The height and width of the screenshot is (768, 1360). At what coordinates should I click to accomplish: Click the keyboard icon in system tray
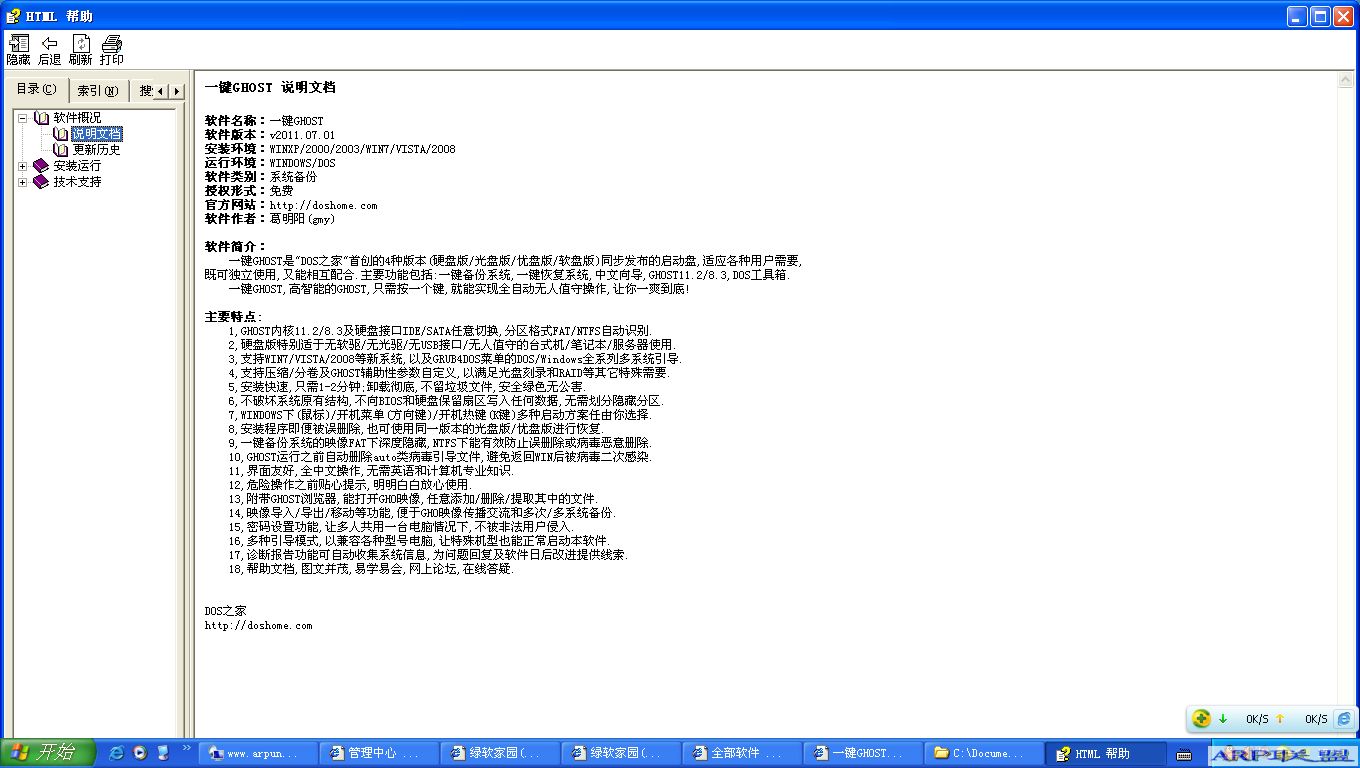[x=1184, y=754]
